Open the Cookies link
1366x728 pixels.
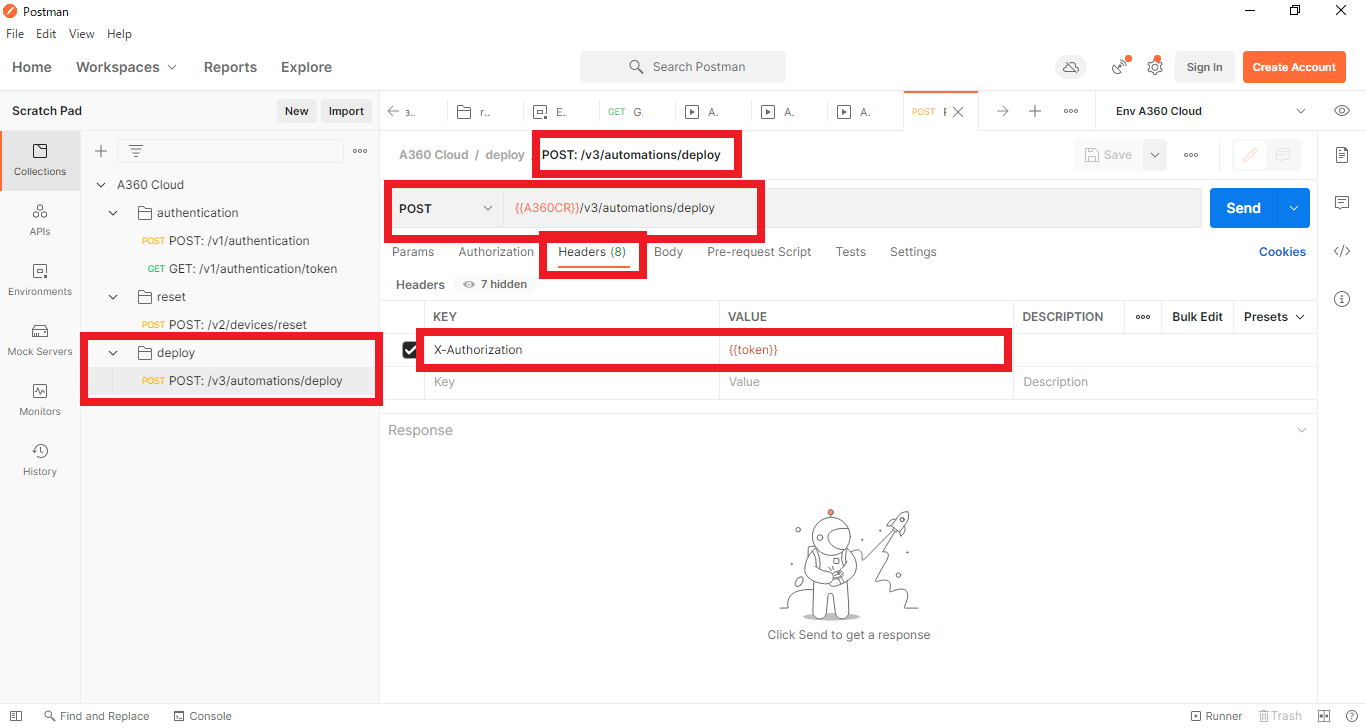pyautogui.click(x=1282, y=252)
